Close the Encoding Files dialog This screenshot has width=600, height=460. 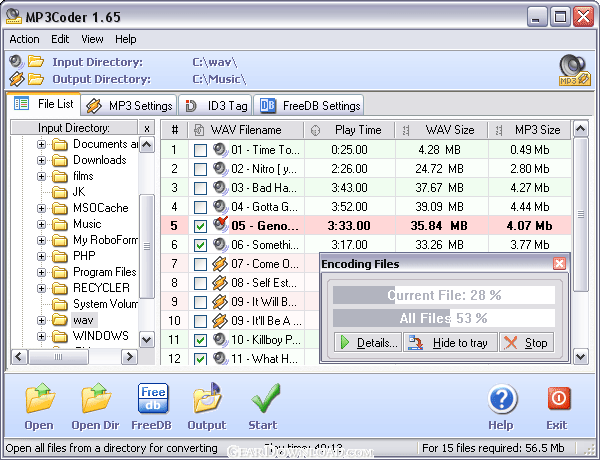[x=559, y=264]
